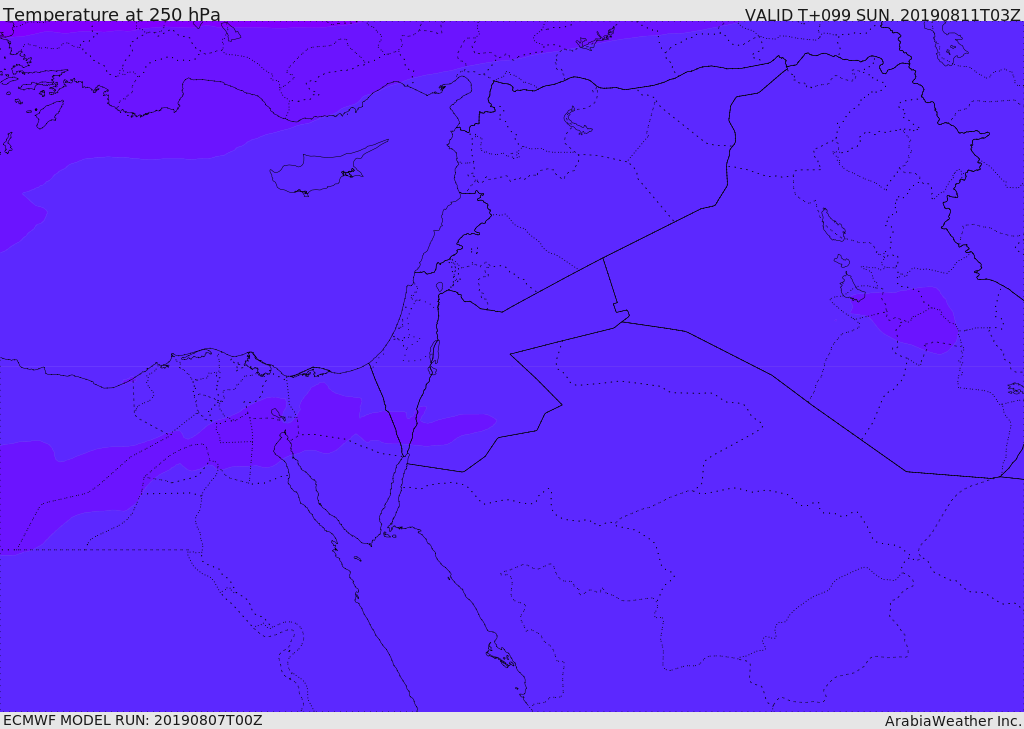Click the 'Temperature at 250 hPa' title text

(112, 14)
